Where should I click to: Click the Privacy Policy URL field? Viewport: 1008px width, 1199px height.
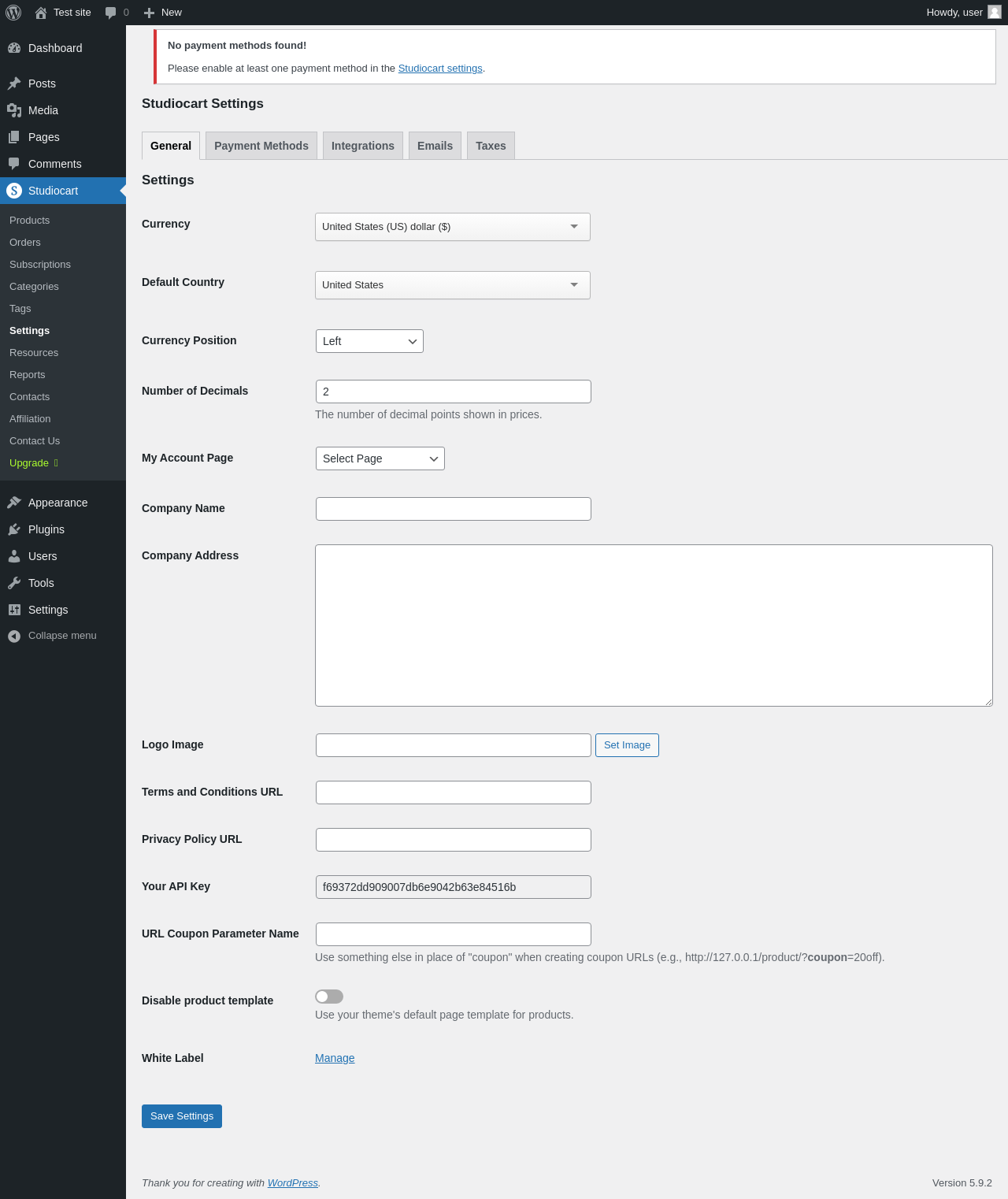coord(454,840)
